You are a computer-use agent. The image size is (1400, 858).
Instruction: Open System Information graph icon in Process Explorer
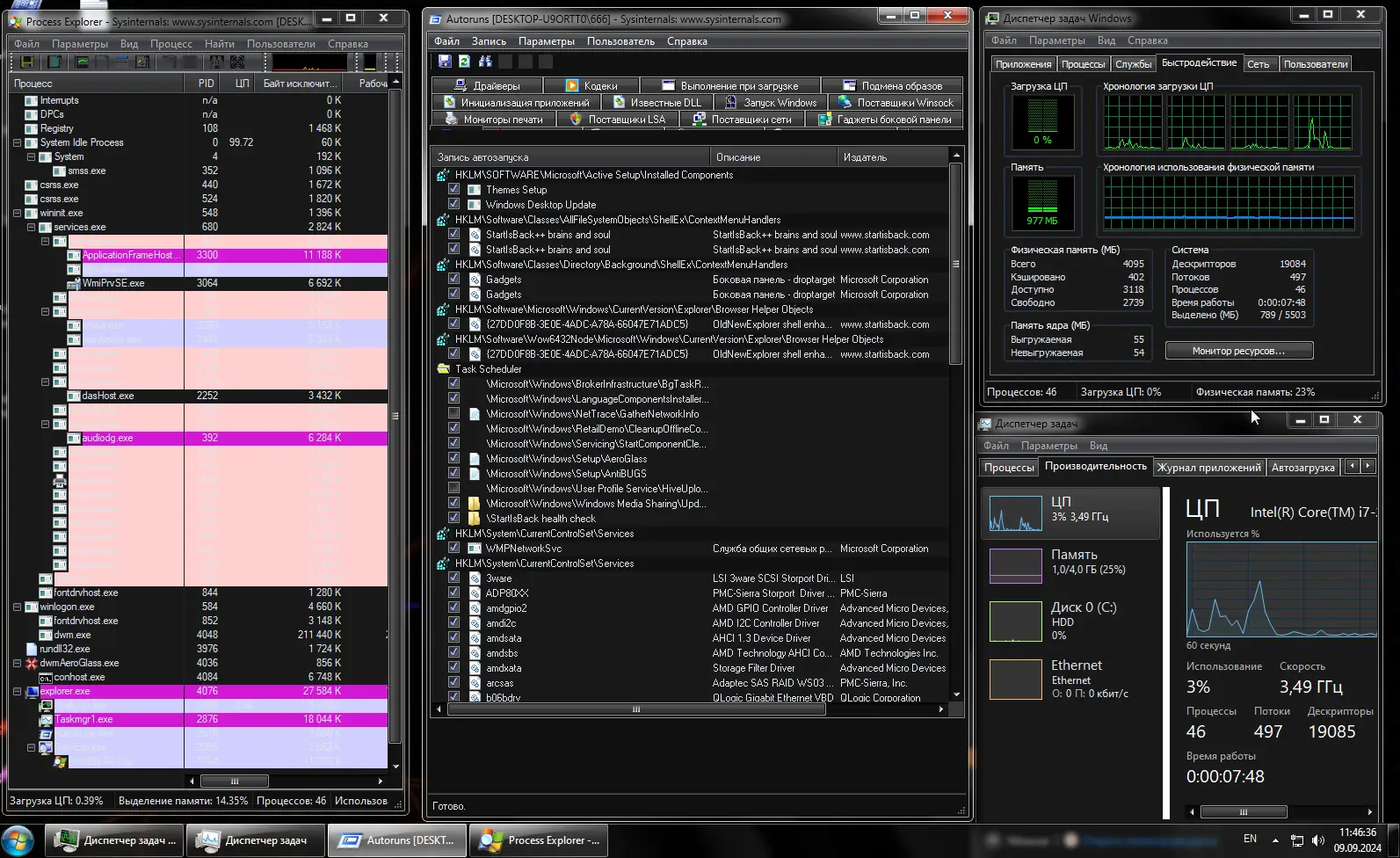point(83,62)
